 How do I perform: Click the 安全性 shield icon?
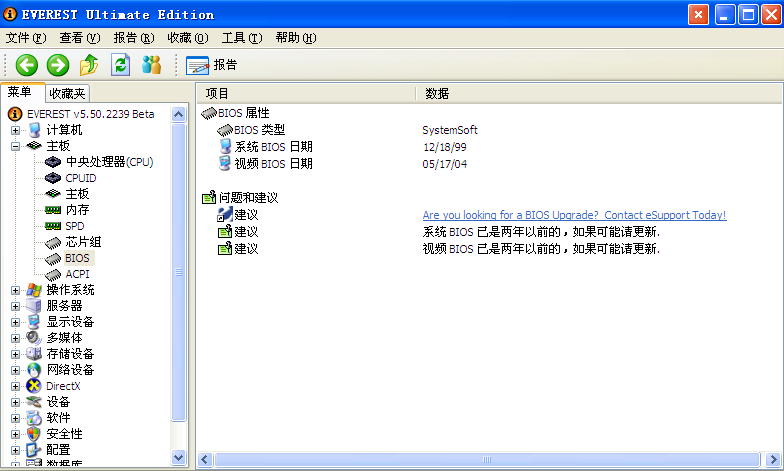coord(34,434)
